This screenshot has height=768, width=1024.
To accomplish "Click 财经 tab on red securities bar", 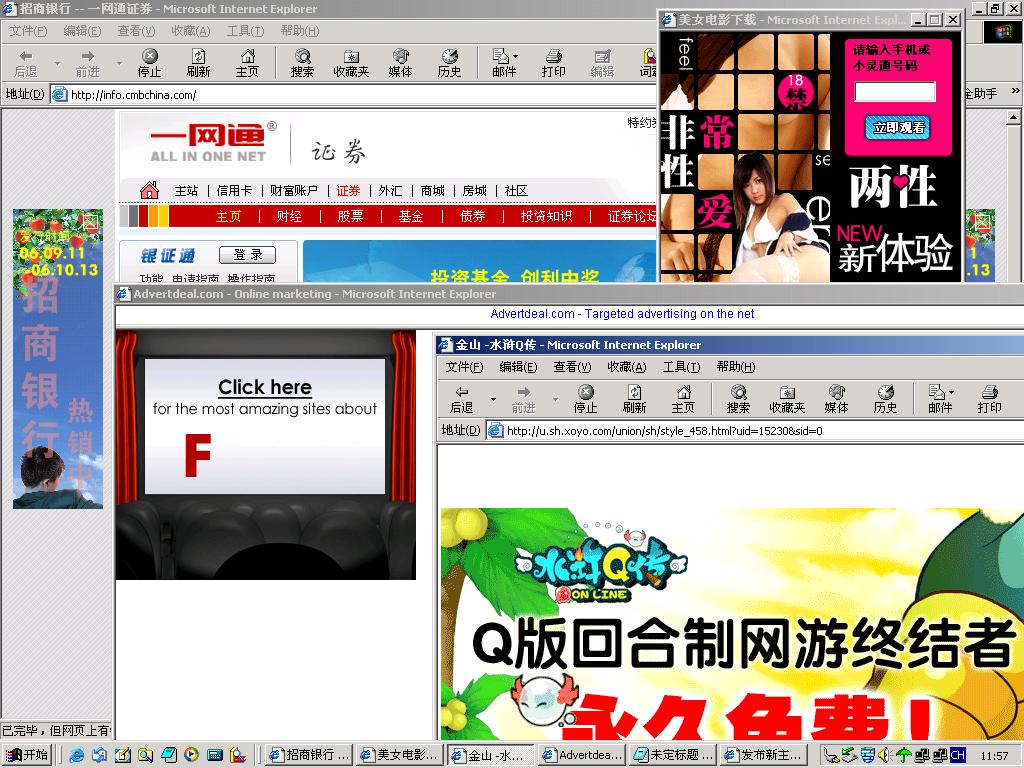I will [289, 216].
